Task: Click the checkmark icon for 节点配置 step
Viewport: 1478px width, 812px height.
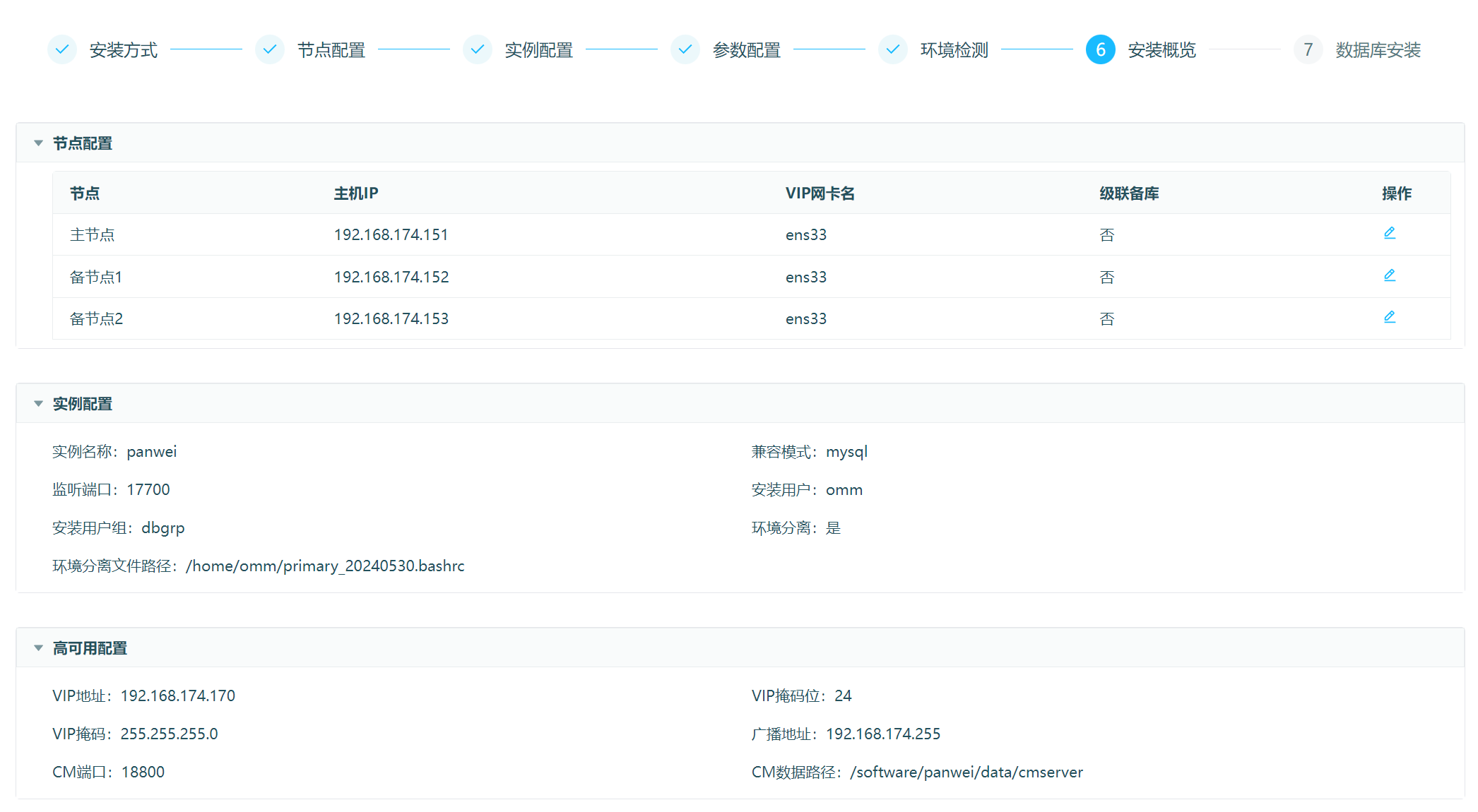Action: [x=270, y=49]
